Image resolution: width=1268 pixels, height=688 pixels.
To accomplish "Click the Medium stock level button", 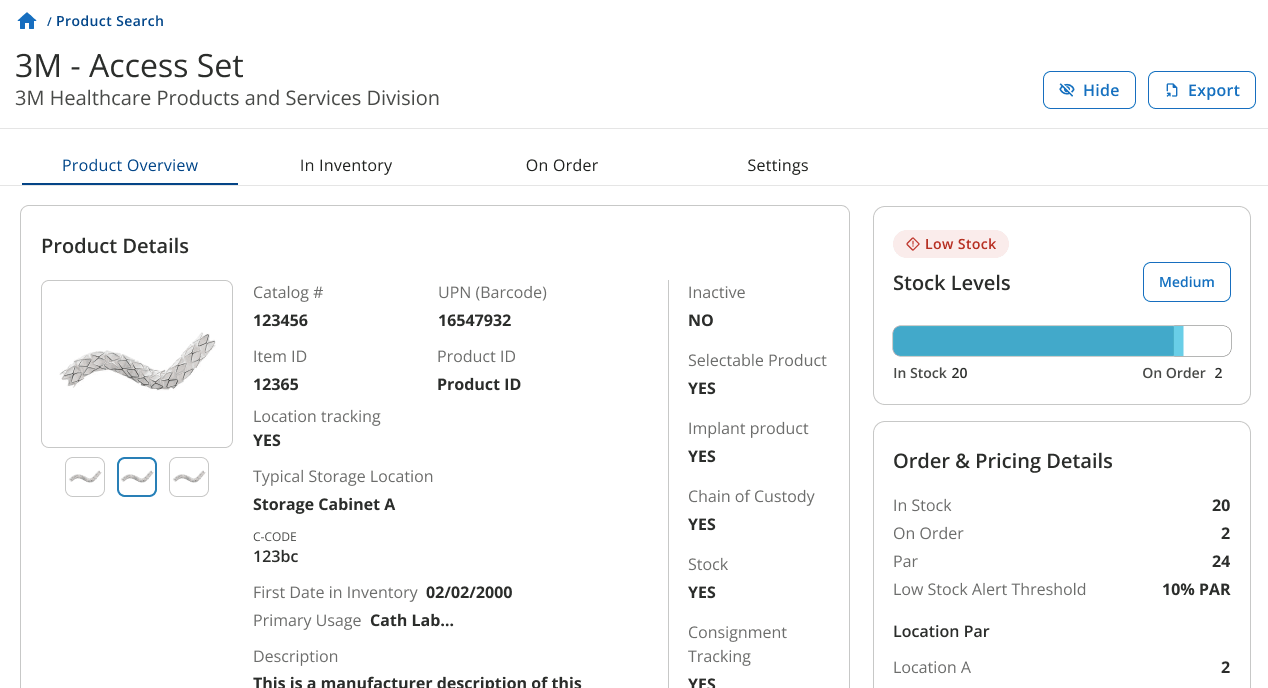I will point(1186,282).
